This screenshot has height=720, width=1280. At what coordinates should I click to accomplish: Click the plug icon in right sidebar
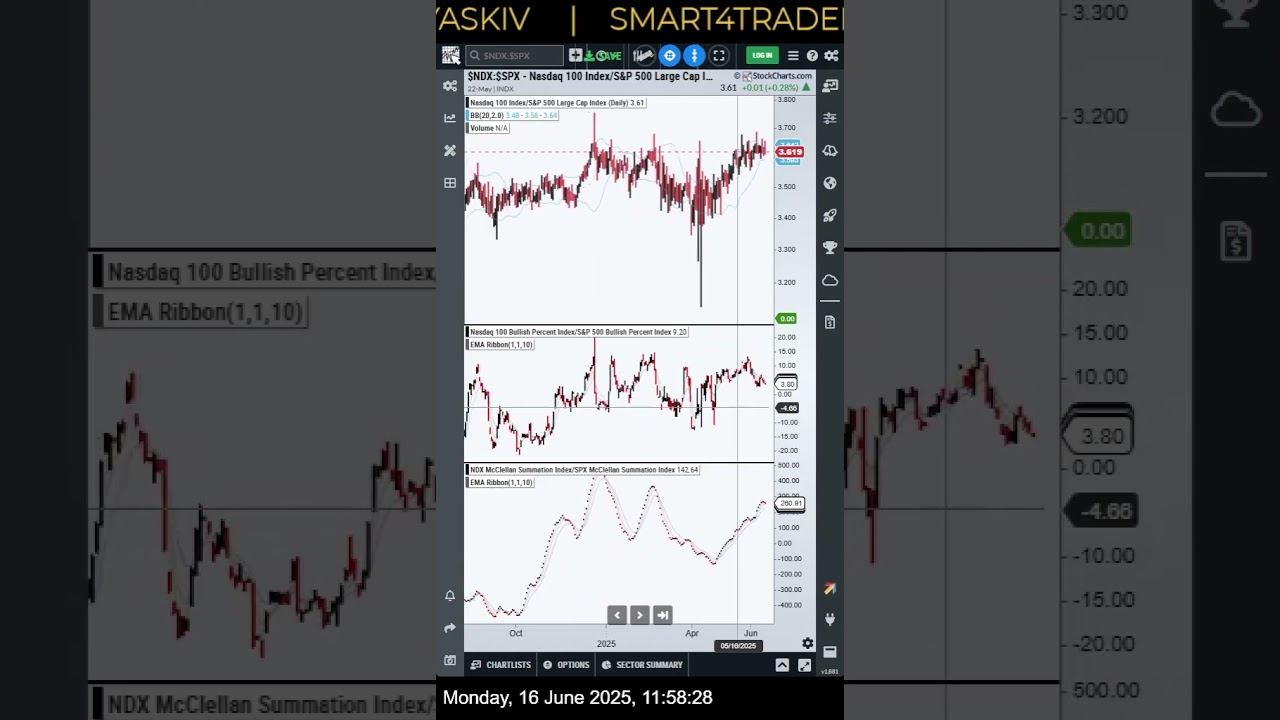(x=830, y=620)
